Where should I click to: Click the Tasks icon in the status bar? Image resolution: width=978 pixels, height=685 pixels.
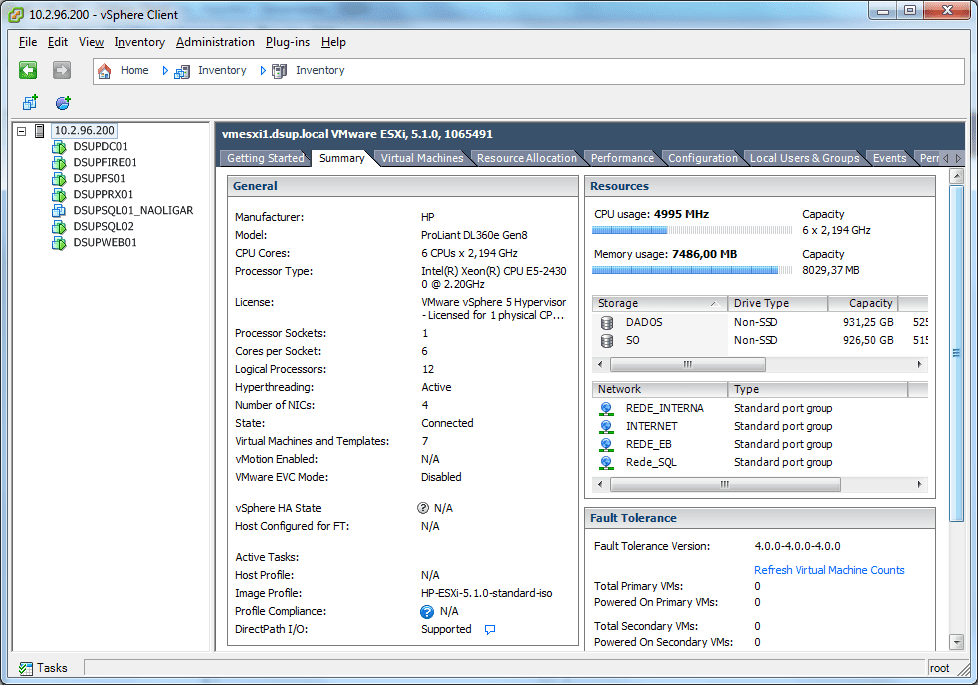[x=26, y=668]
